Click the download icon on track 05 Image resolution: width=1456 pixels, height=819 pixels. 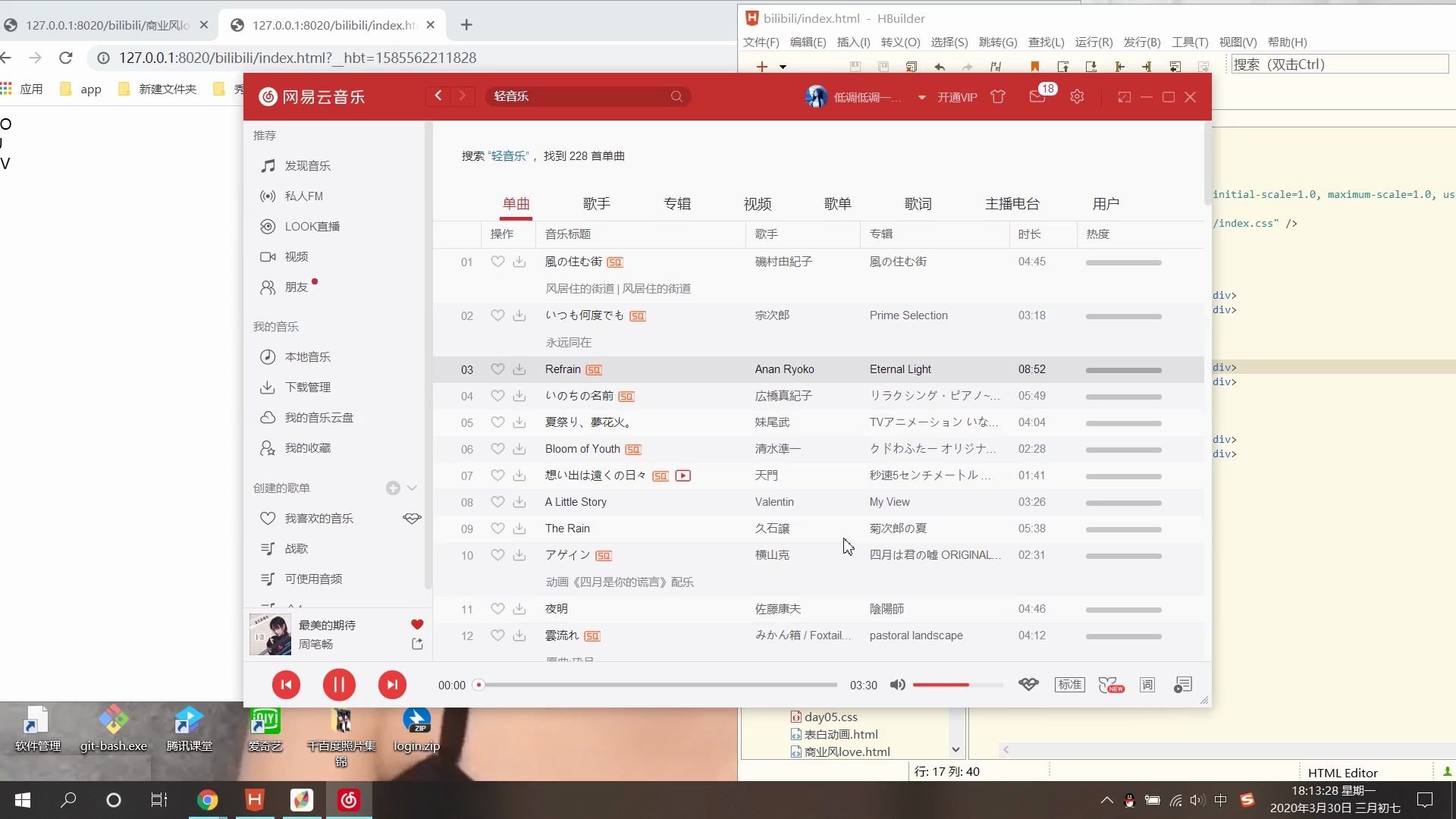pyautogui.click(x=520, y=422)
